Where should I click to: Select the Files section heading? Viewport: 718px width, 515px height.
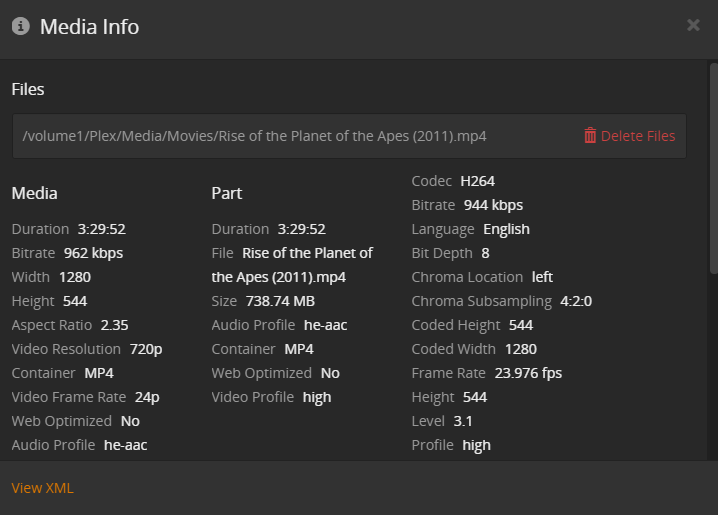[28, 89]
